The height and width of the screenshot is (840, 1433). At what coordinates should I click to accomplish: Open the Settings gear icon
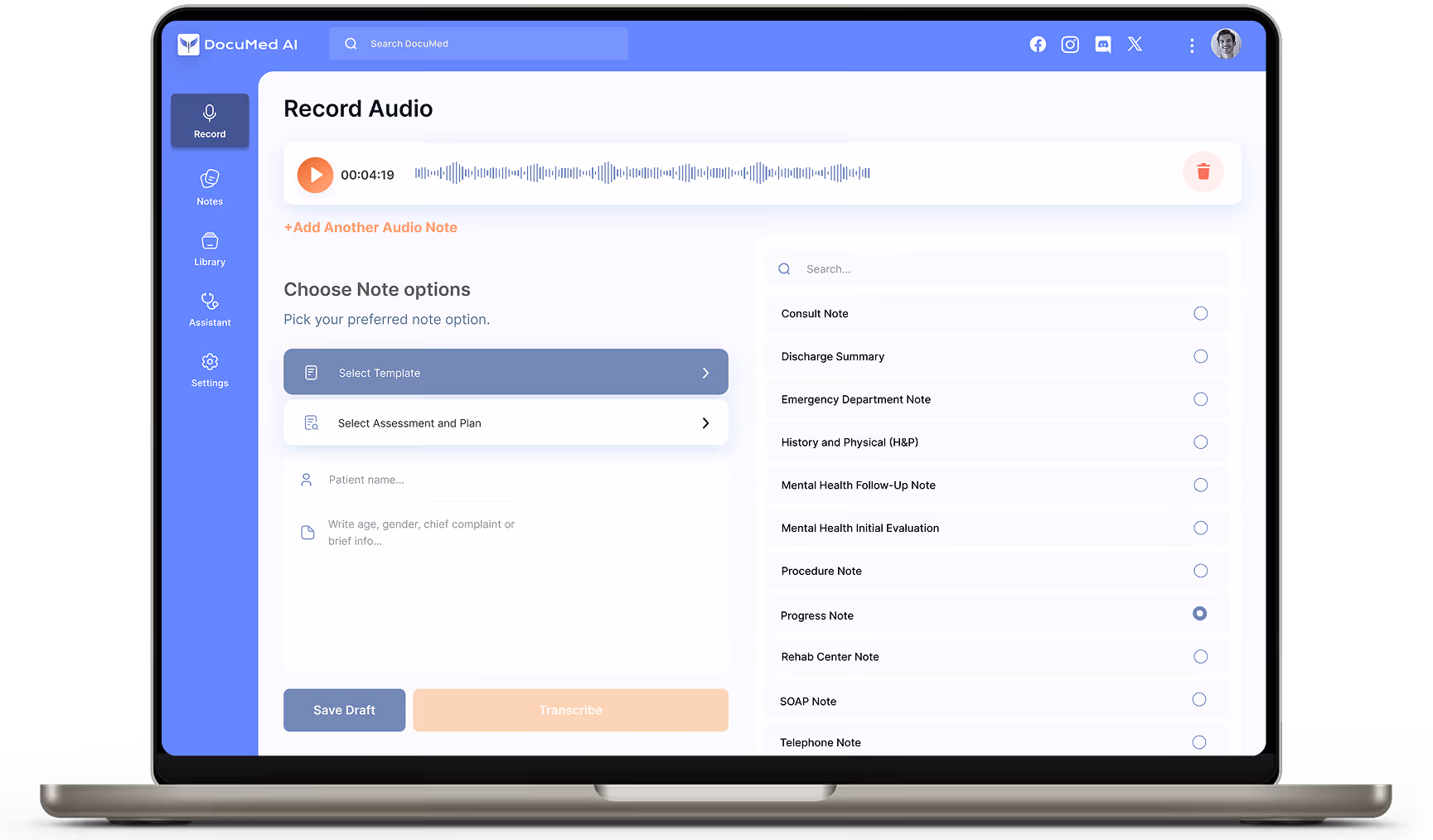click(210, 362)
